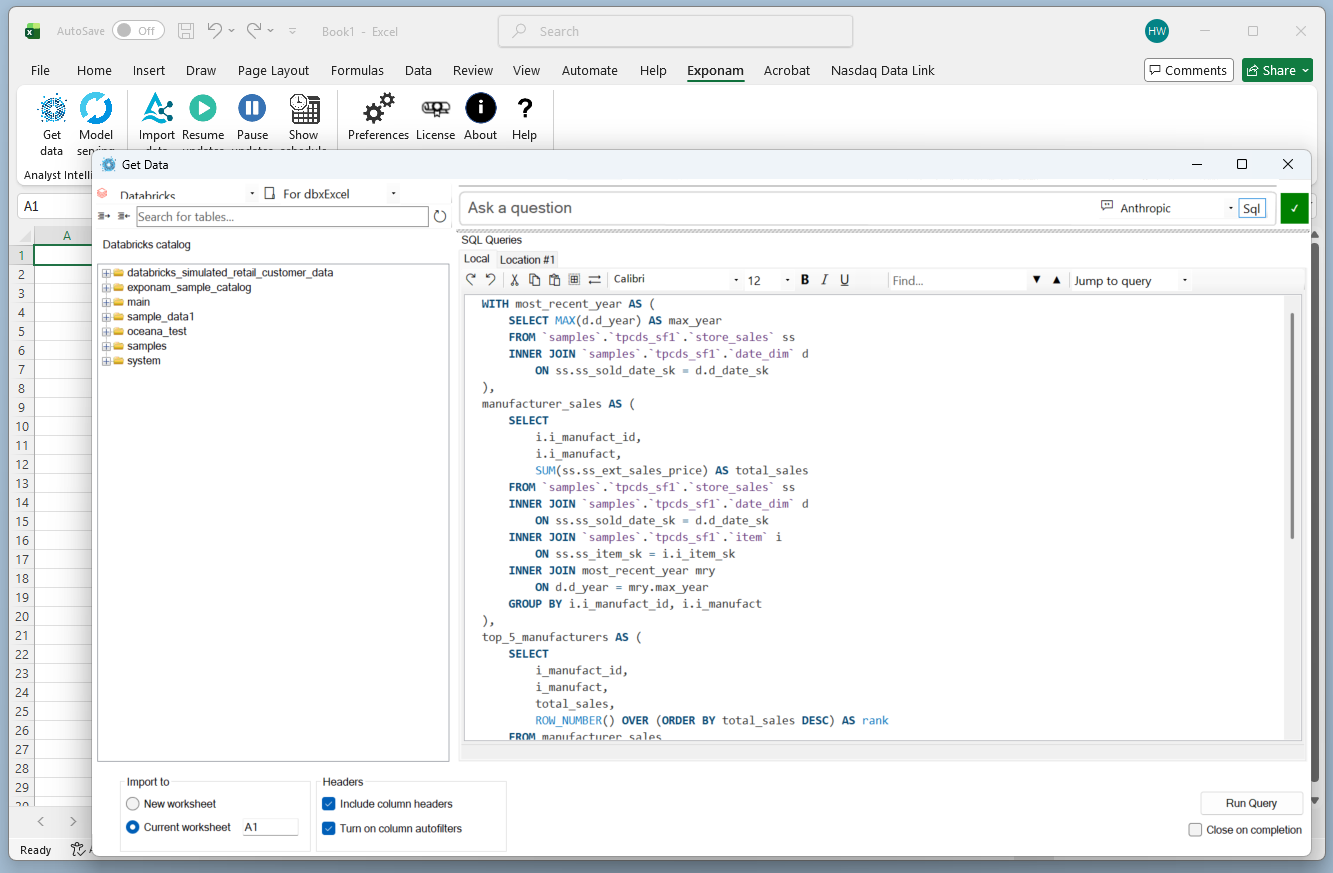
Task: Click the undo icon in SQL toolbar
Action: 490,280
